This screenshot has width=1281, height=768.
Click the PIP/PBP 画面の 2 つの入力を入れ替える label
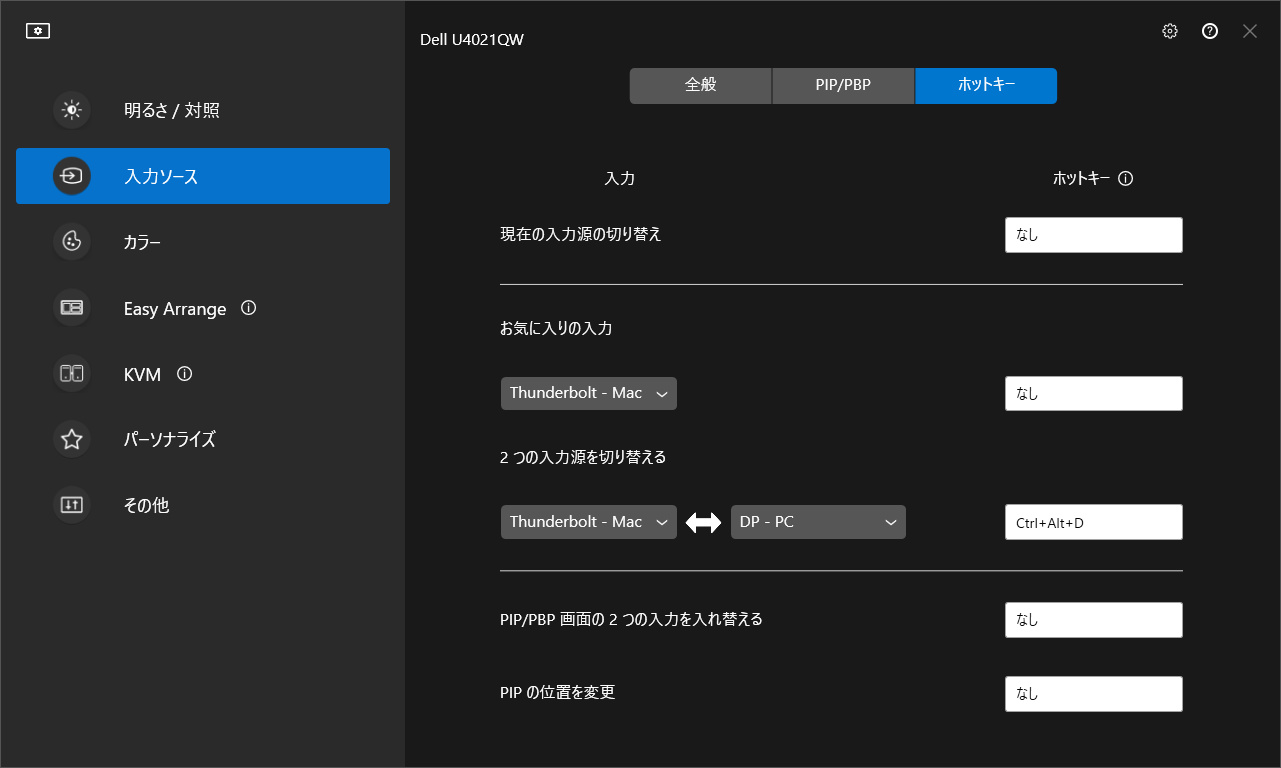[632, 619]
